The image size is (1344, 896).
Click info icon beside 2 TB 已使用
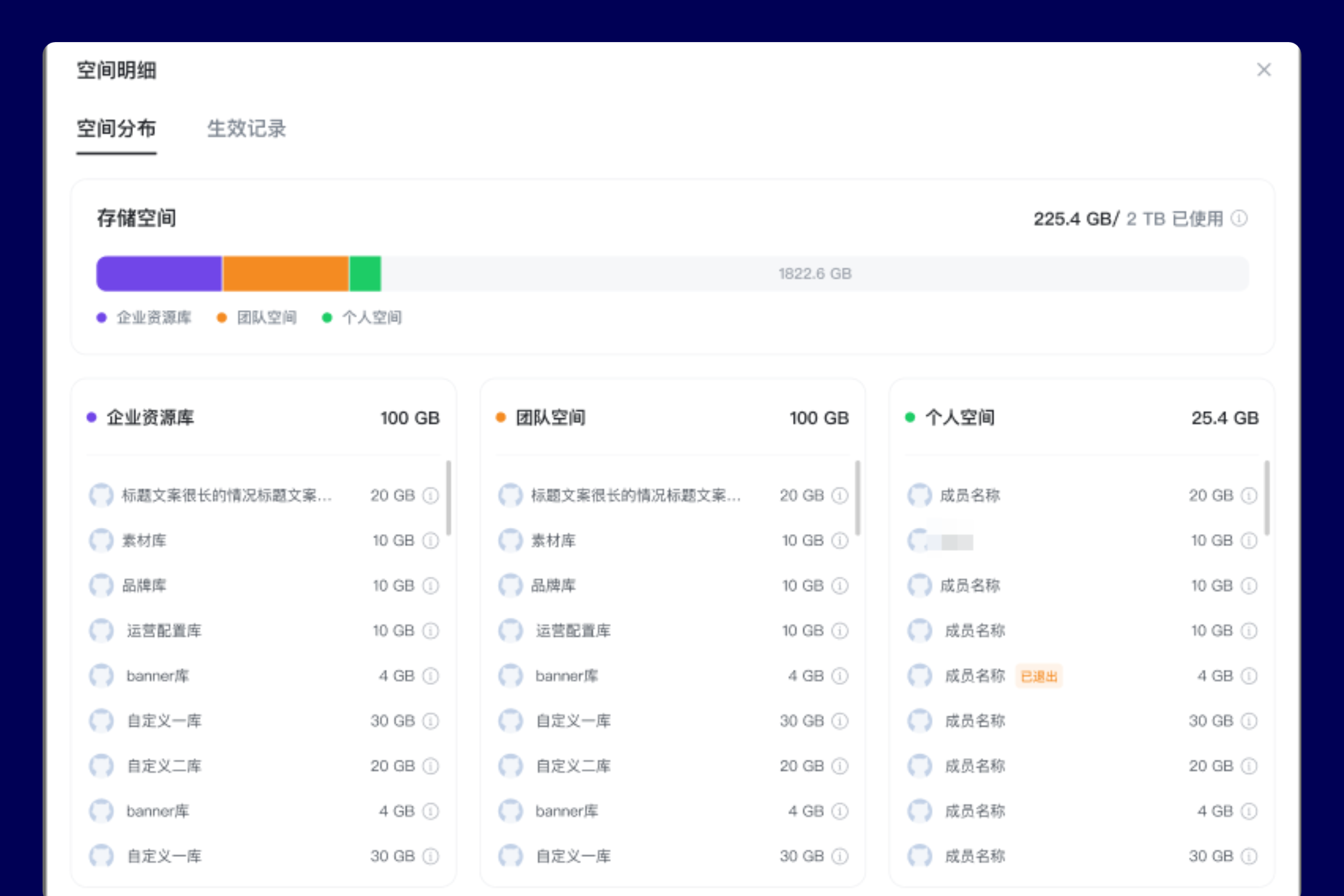1239,218
